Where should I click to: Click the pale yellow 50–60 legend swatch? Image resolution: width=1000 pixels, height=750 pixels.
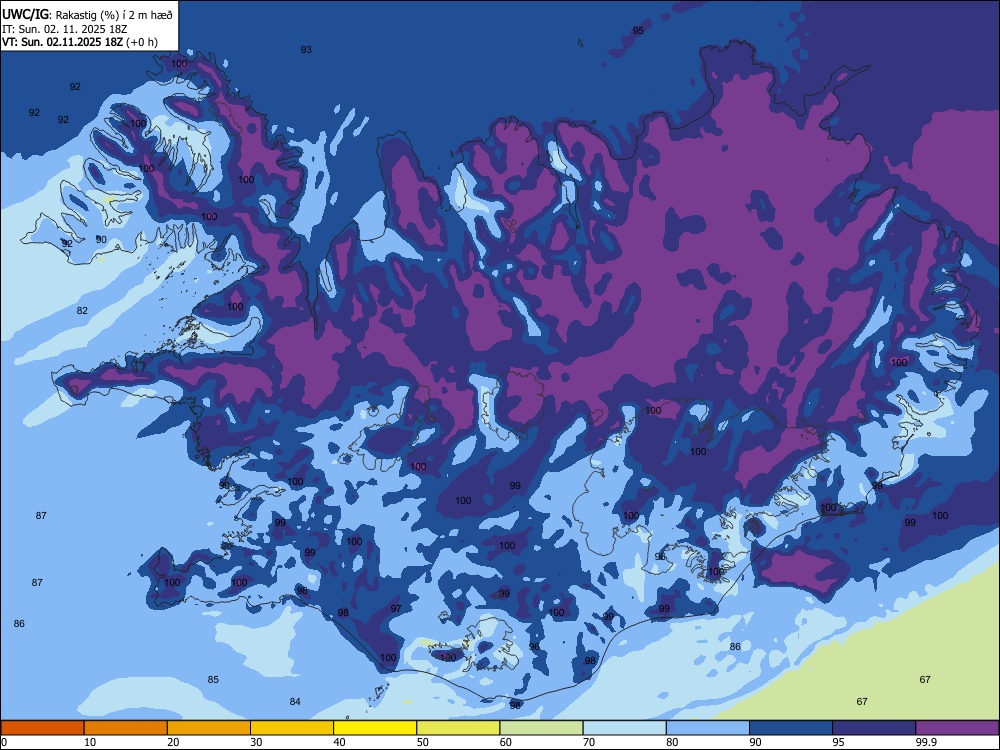pos(458,728)
